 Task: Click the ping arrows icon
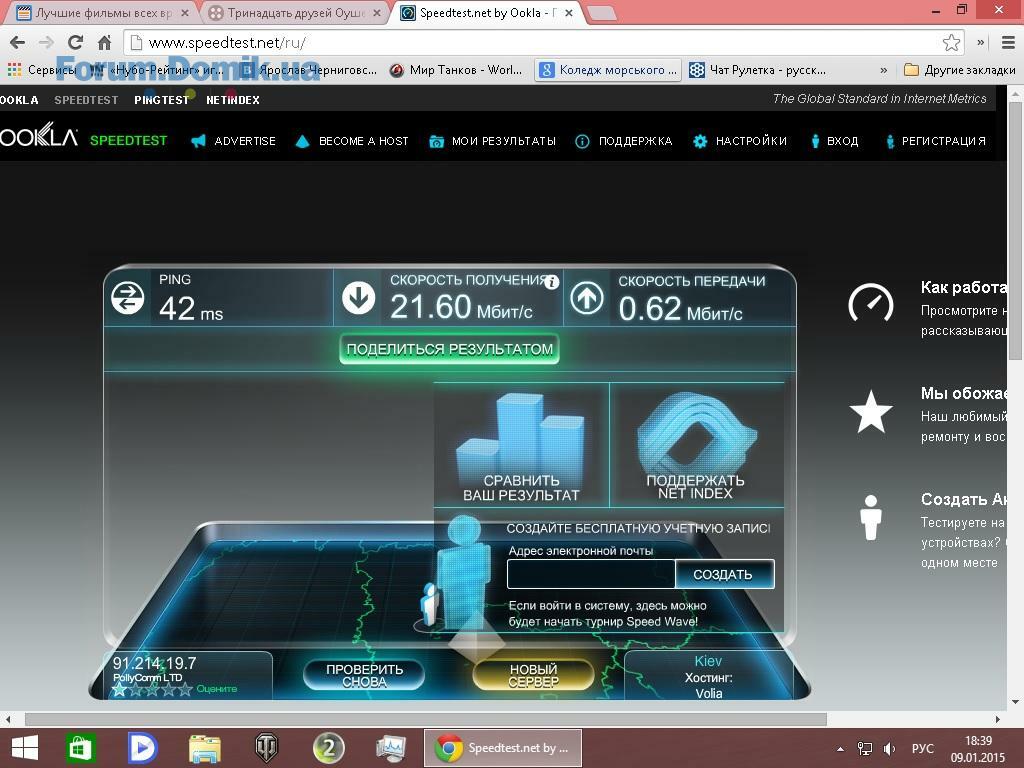[x=128, y=298]
